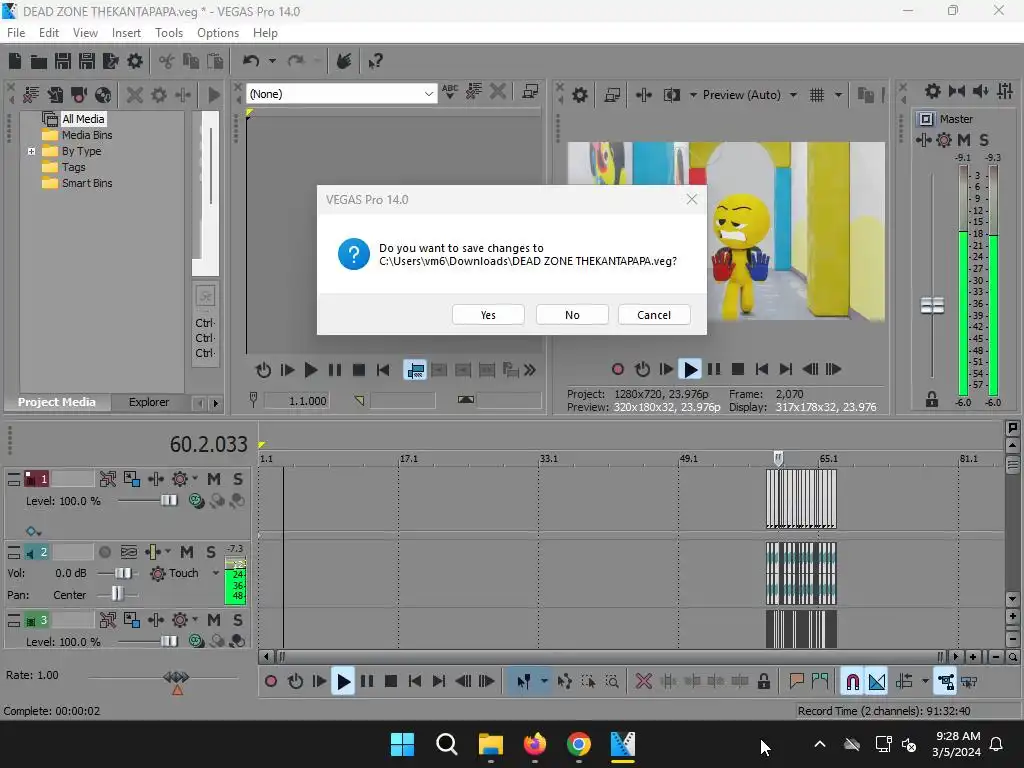The image size is (1024, 768).
Task: Open the Insert menu
Action: point(126,33)
